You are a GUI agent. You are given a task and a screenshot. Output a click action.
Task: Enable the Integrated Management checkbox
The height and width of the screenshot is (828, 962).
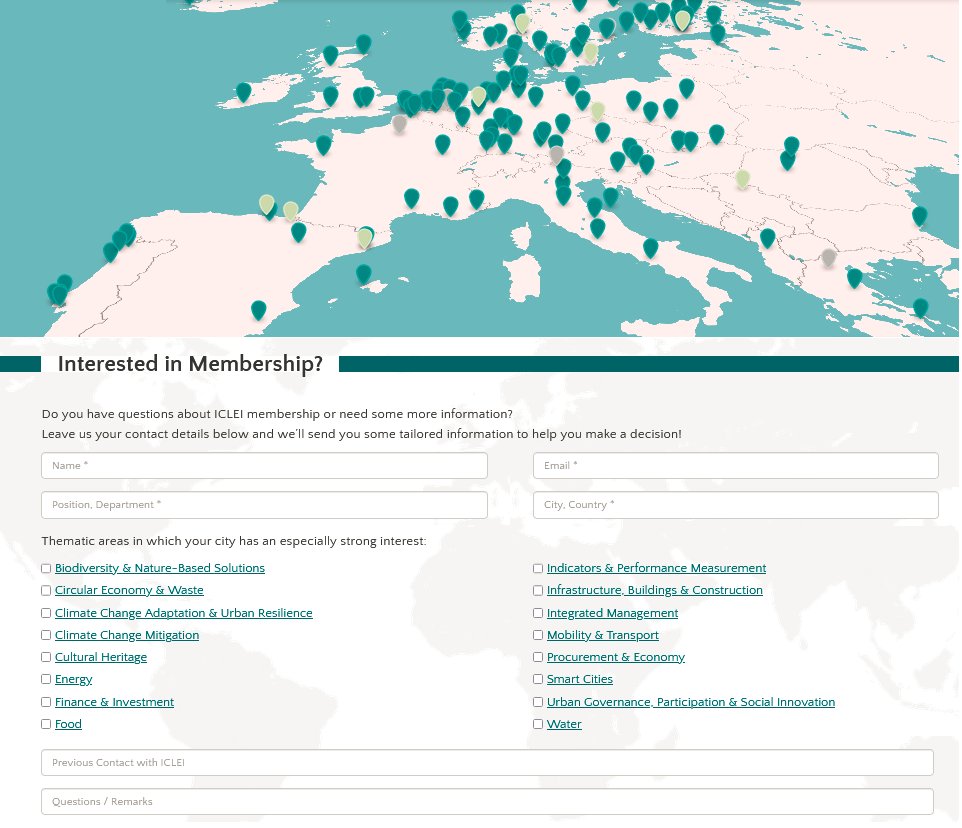point(538,613)
